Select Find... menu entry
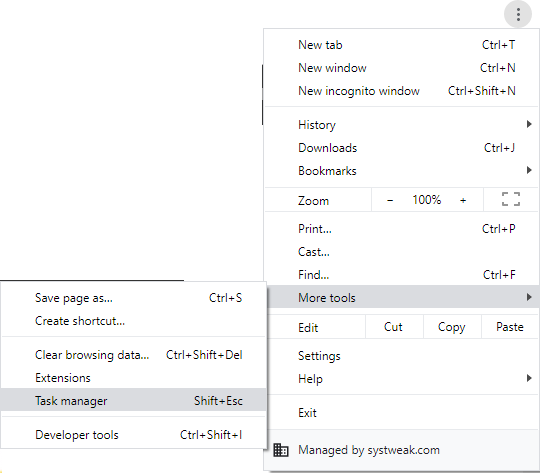This screenshot has width=542, height=473. click(x=401, y=275)
